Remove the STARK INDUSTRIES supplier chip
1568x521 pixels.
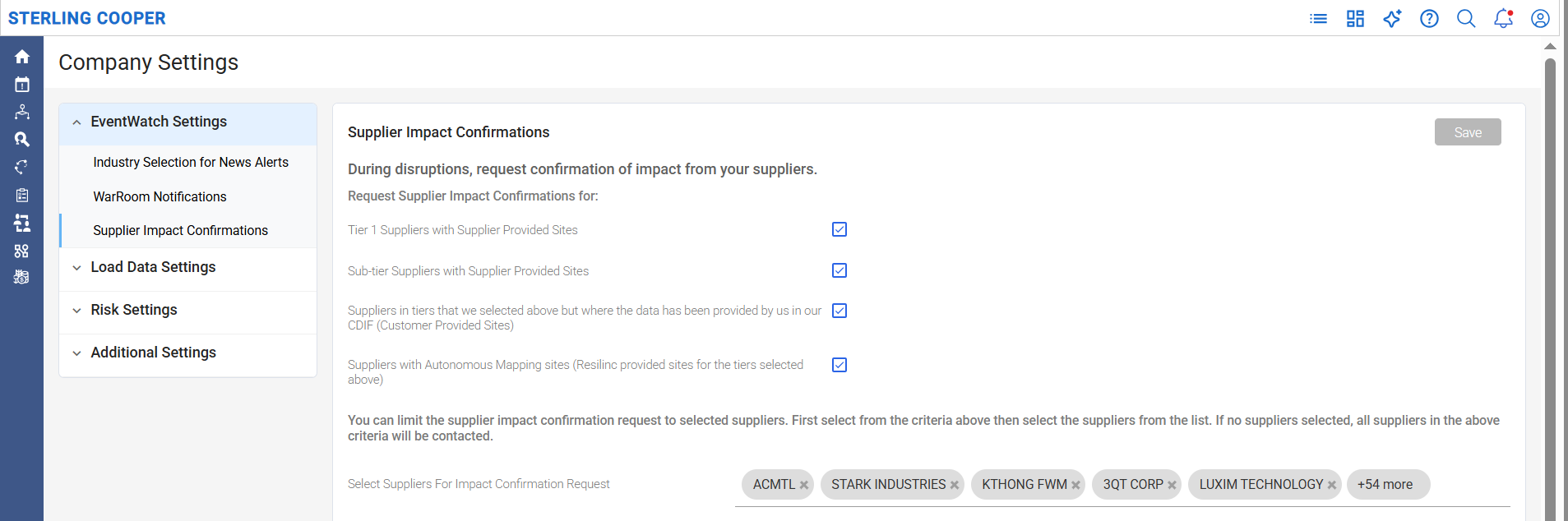[955, 485]
